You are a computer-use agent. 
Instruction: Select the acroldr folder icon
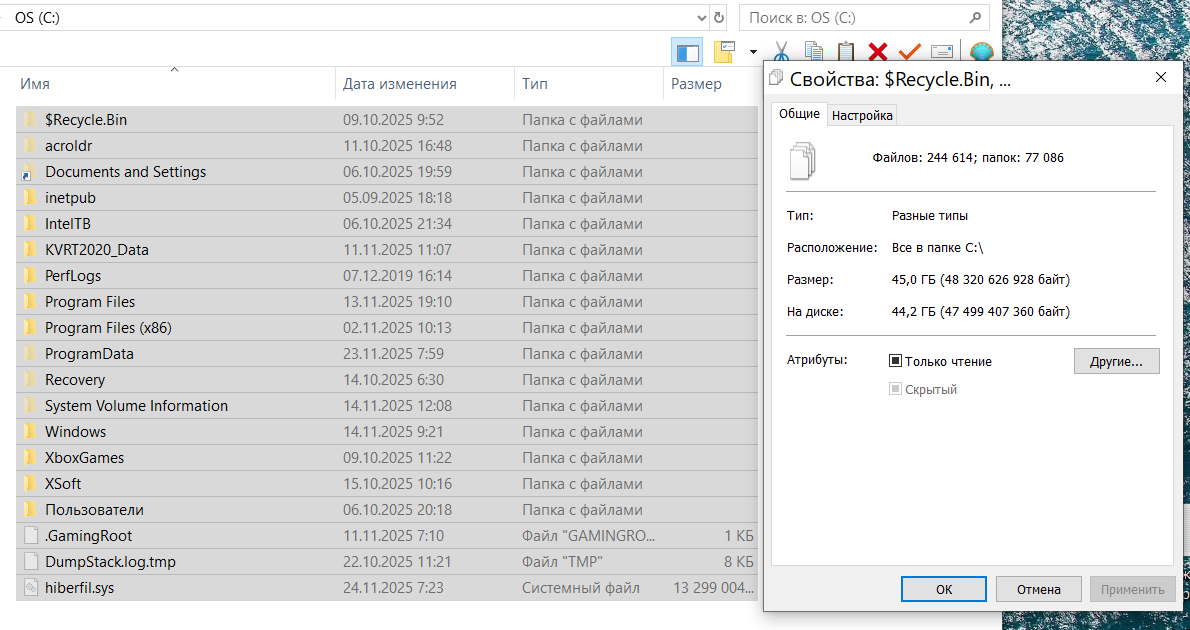click(x=30, y=145)
